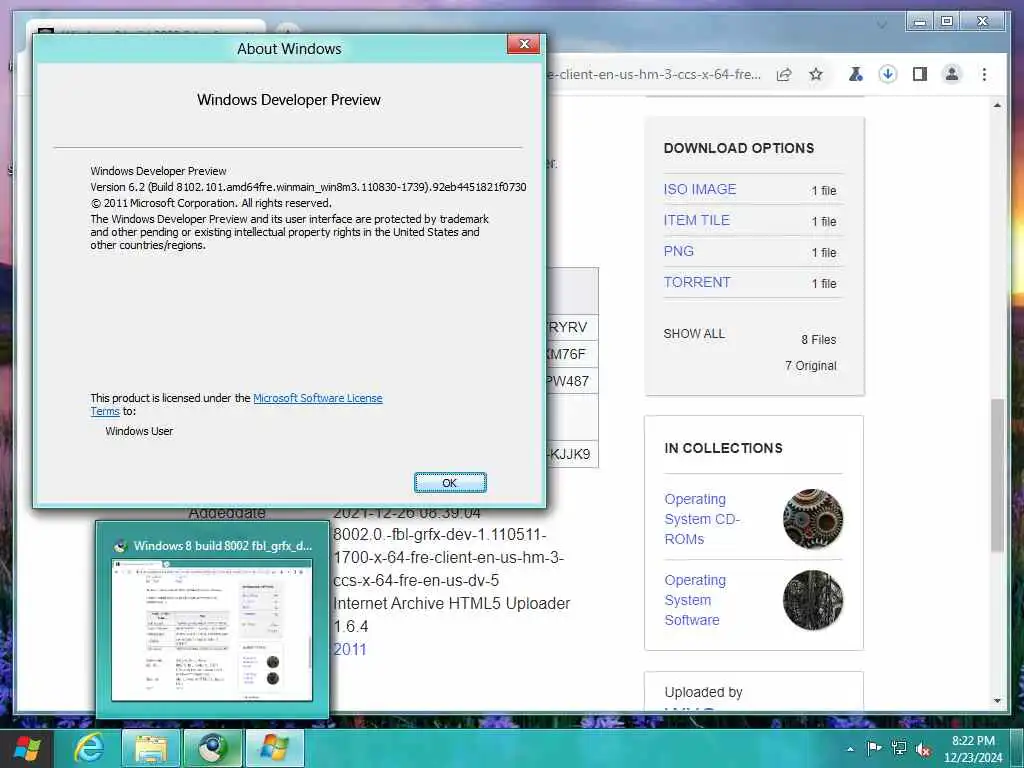Click the tab search chevron in browser
Viewport: 1024px width, 768px height.
[x=882, y=24]
